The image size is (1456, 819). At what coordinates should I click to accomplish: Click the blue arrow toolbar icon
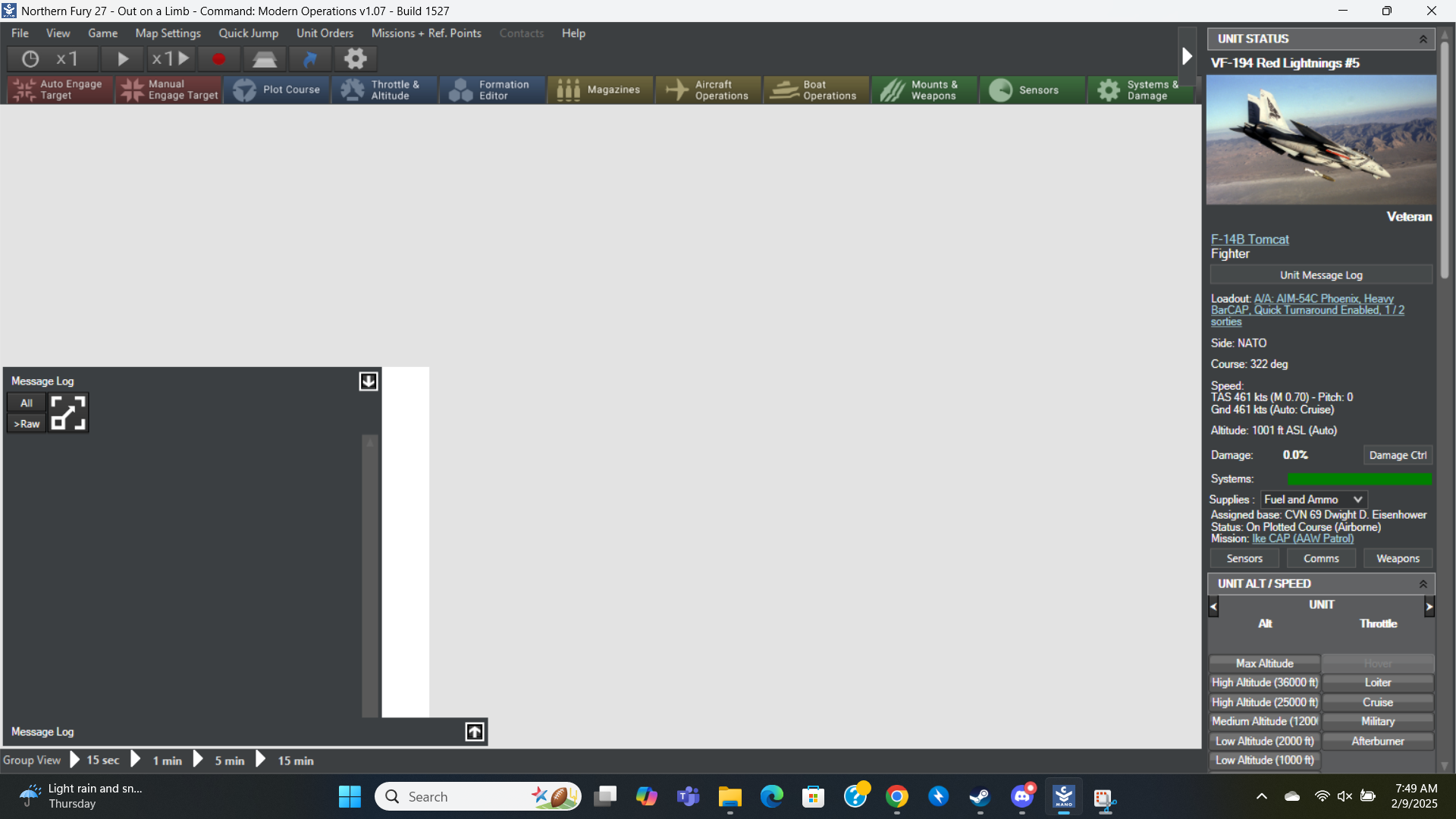[x=310, y=59]
